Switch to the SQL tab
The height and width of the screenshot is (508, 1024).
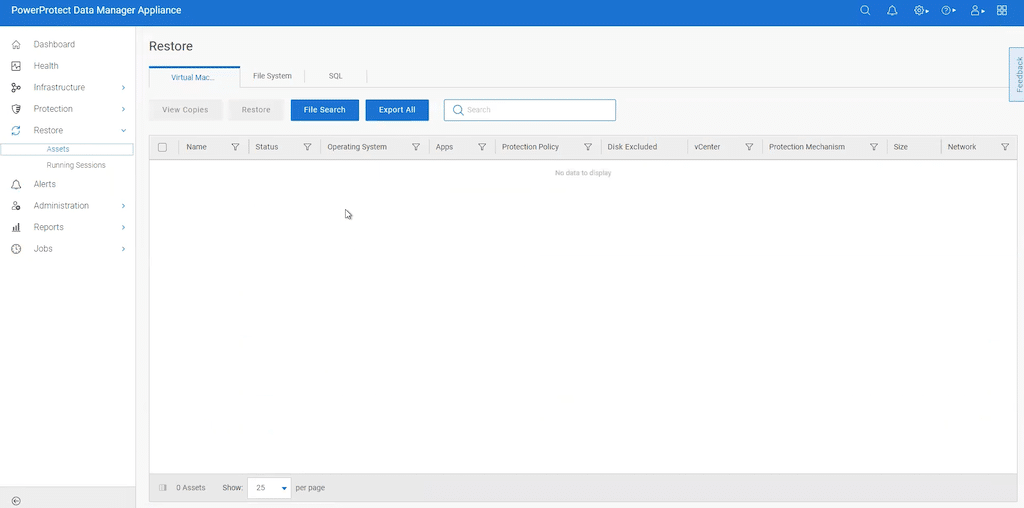pyautogui.click(x=335, y=76)
